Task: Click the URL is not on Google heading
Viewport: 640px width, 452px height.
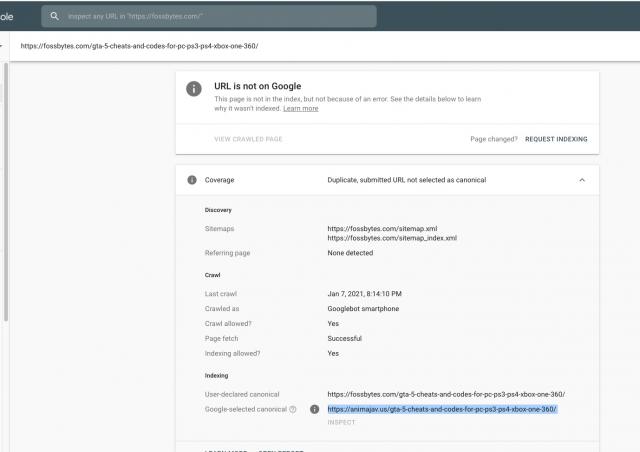Action: click(258, 86)
